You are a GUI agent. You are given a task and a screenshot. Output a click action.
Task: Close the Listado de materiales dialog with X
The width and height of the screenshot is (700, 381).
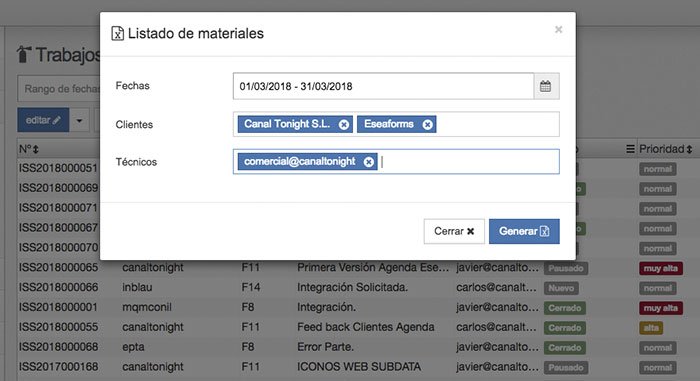click(558, 29)
